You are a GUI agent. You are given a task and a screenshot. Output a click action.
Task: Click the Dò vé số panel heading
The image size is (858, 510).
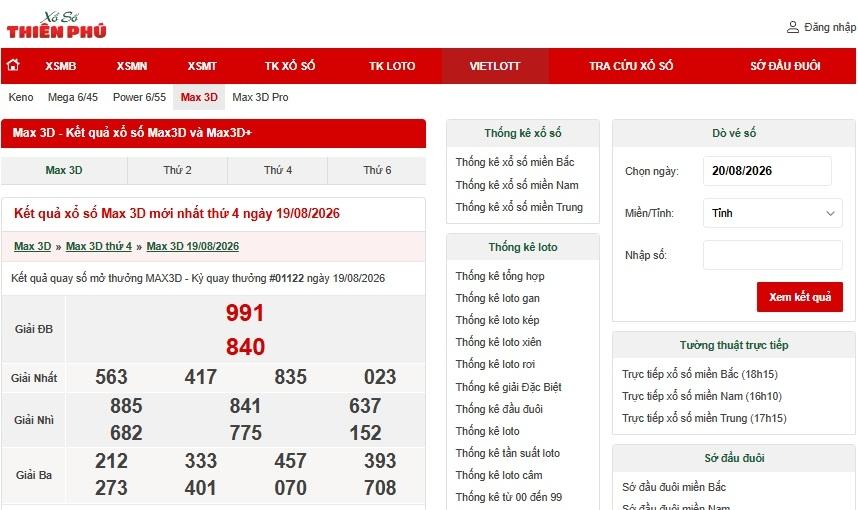(734, 133)
